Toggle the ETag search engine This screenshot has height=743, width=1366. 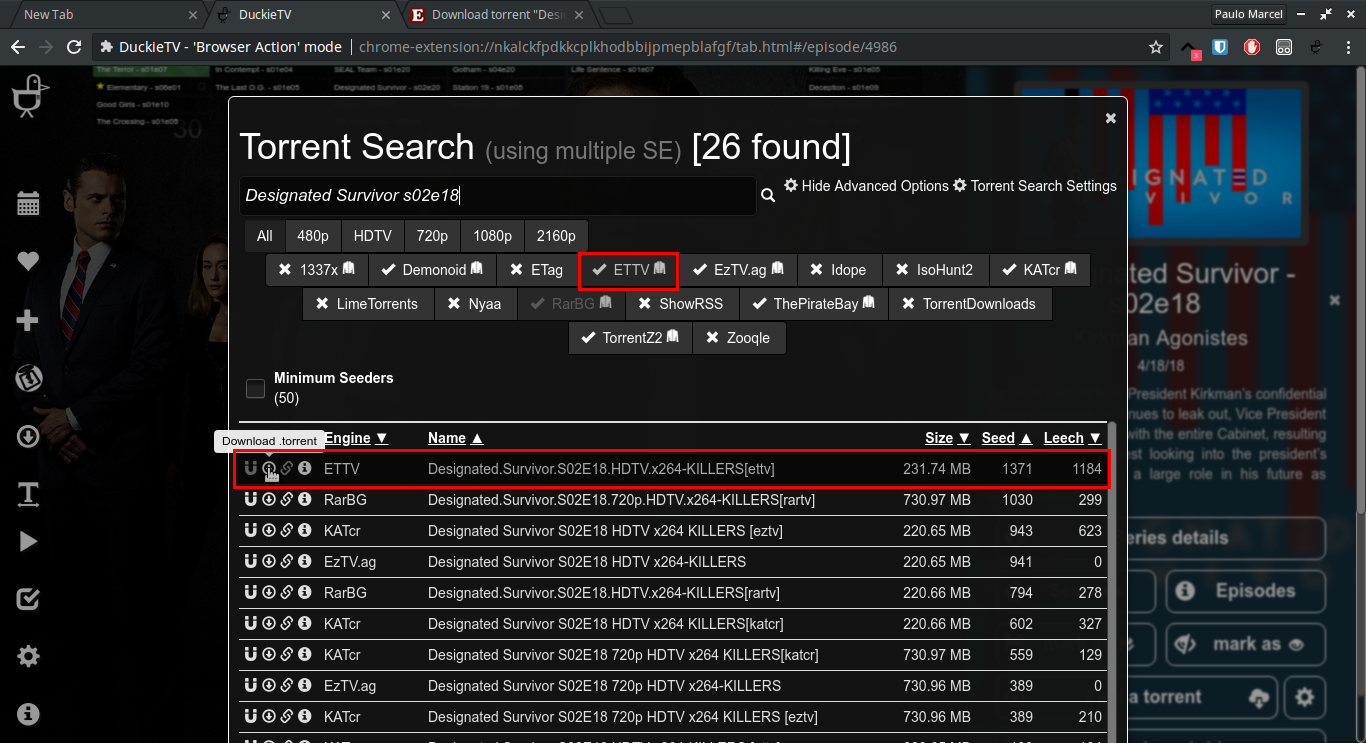click(x=537, y=270)
